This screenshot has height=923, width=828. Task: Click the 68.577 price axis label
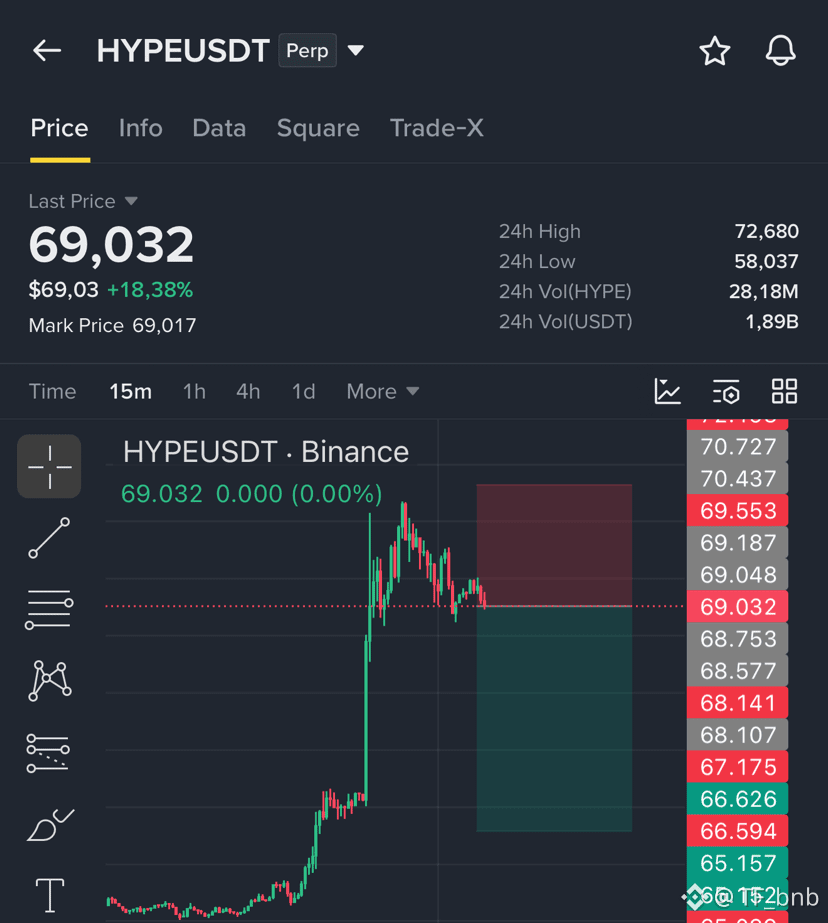[737, 670]
